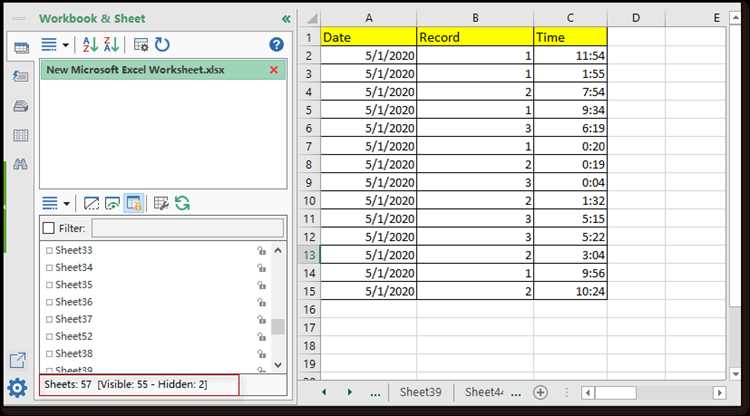This screenshot has height=416, width=750.
Task: Check the Sheet33 checkbox
Action: (49, 250)
